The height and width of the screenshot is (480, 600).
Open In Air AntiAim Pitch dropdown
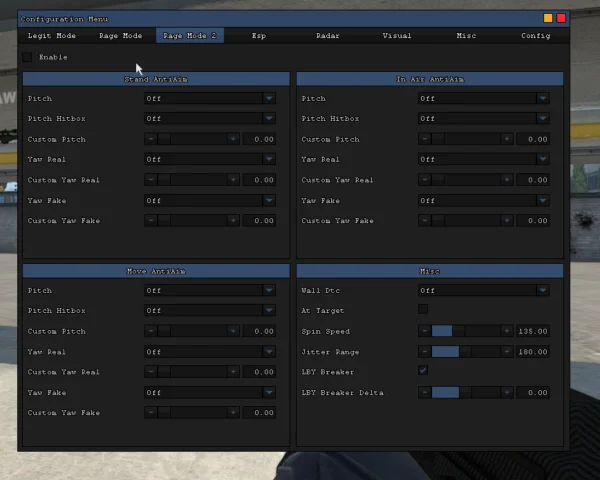[x=484, y=98]
